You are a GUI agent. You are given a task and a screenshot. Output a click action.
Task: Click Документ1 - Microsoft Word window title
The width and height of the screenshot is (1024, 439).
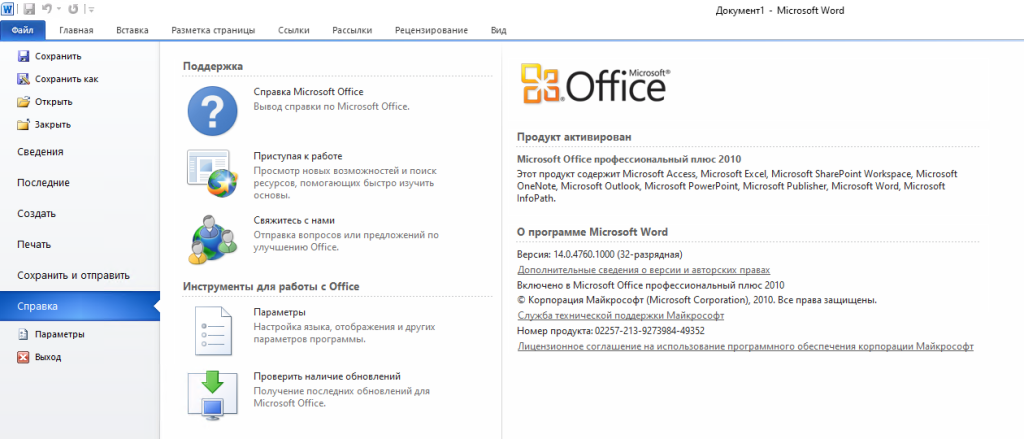point(780,10)
